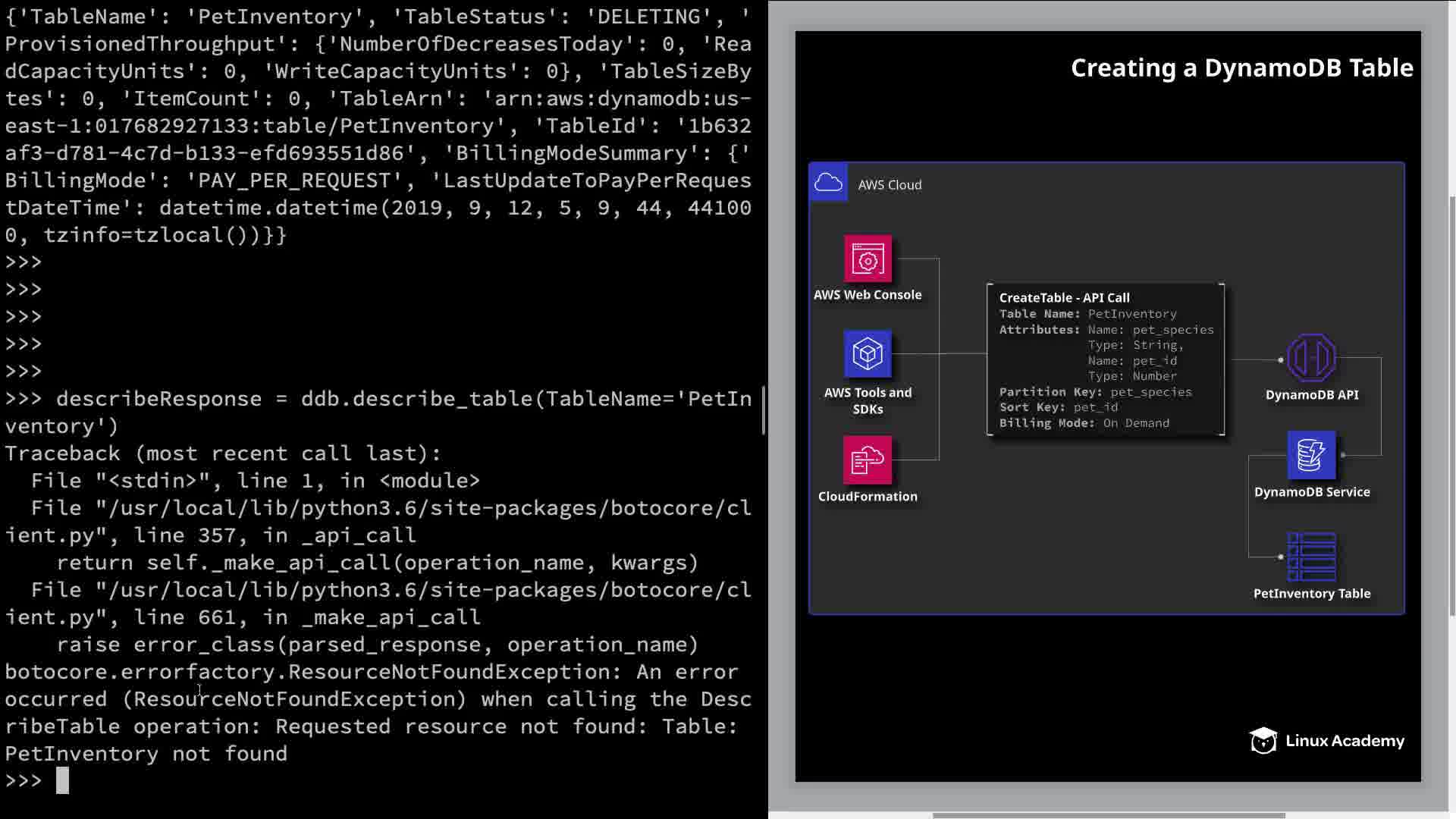
Task: Click the PetInventory Table icon
Action: [1311, 557]
